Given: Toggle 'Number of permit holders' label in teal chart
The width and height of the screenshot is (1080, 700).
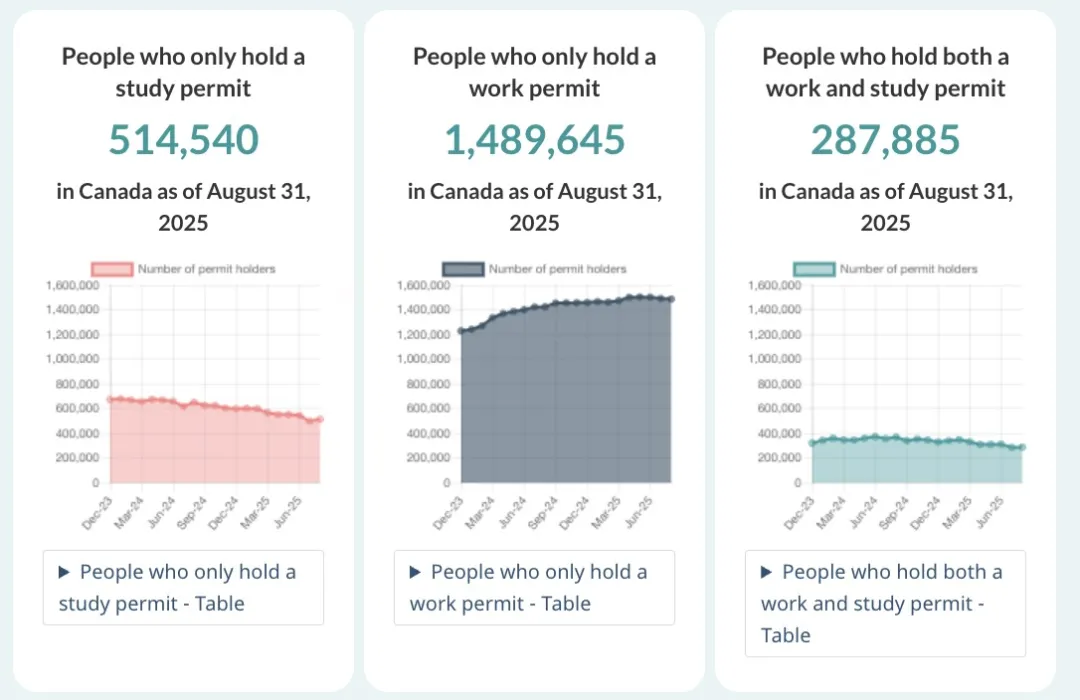Looking at the screenshot, I should 908,269.
